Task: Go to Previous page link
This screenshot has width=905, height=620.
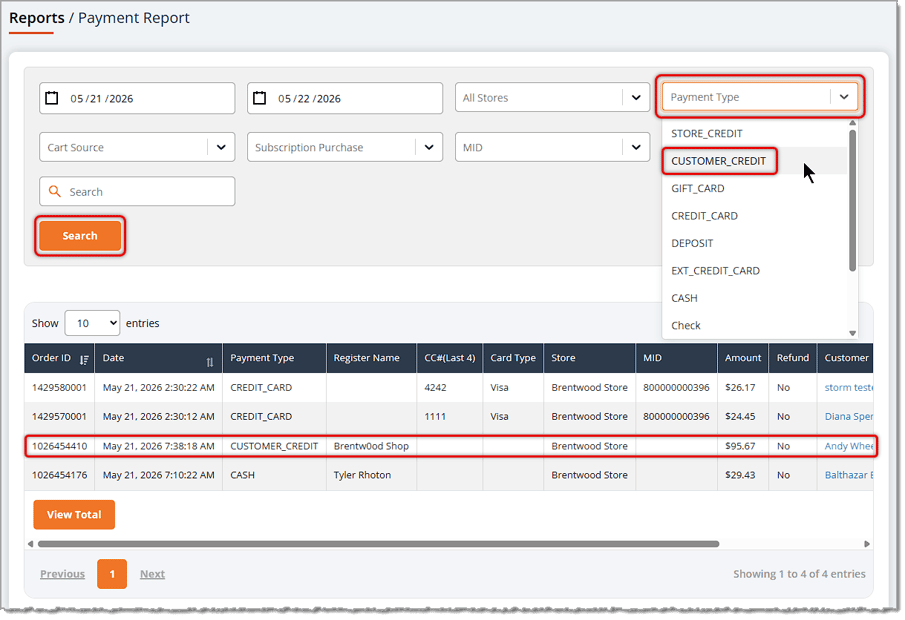Action: [x=62, y=574]
